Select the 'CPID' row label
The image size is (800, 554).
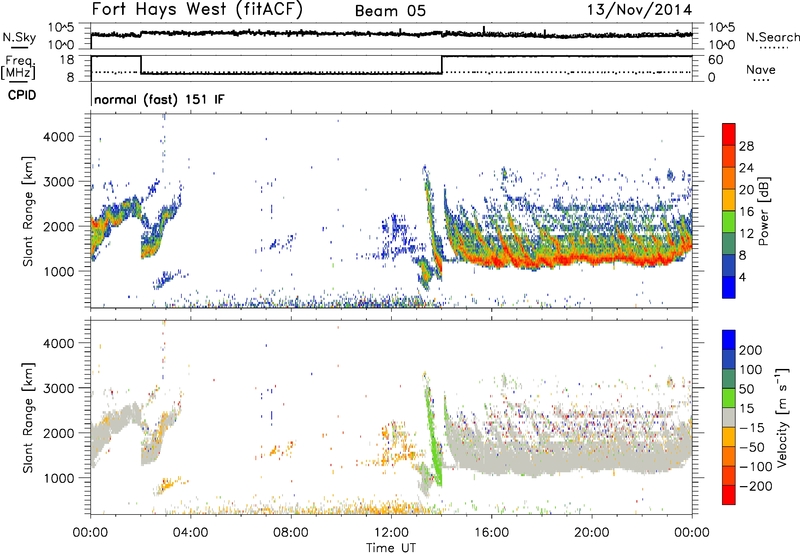click(x=22, y=95)
